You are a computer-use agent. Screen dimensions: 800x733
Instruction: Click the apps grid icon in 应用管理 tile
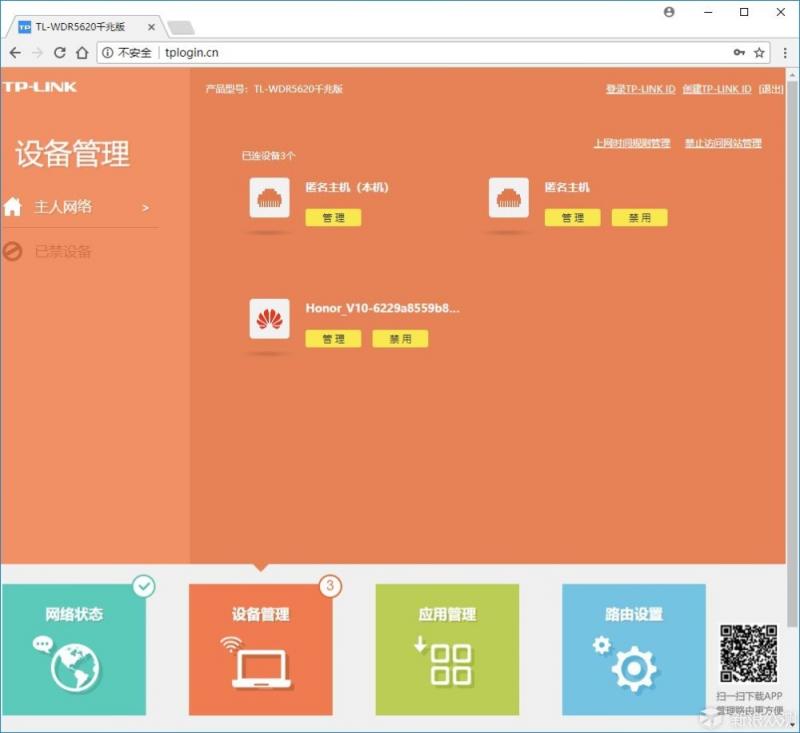(x=444, y=661)
